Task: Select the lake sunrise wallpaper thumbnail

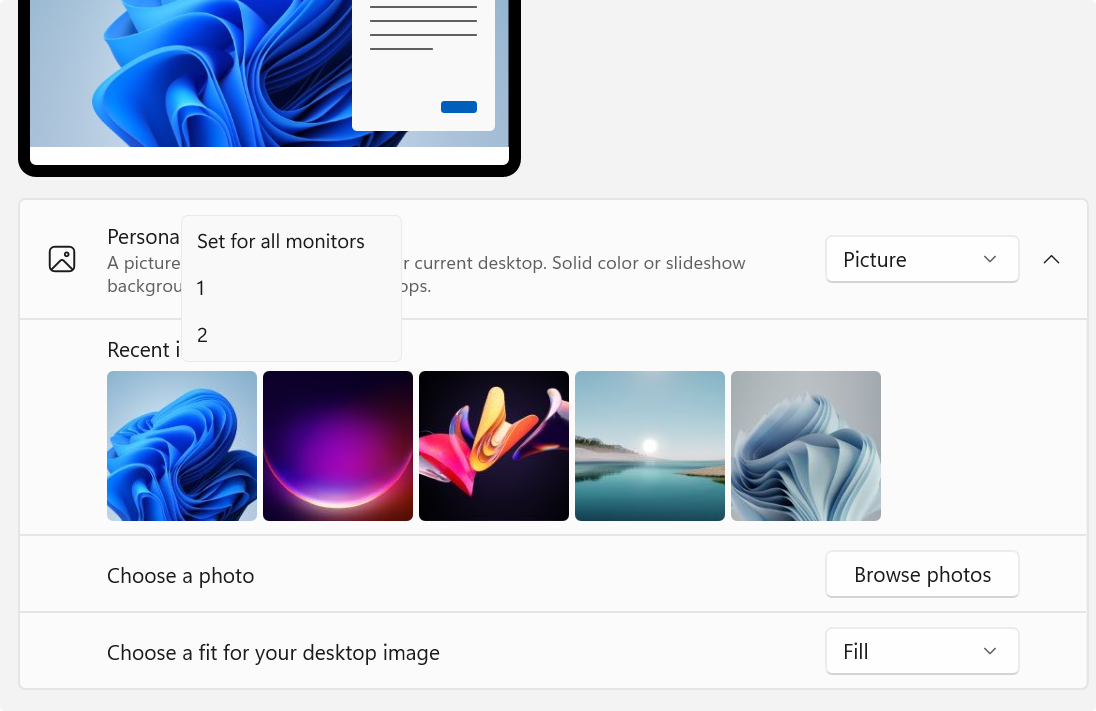Action: (649, 446)
